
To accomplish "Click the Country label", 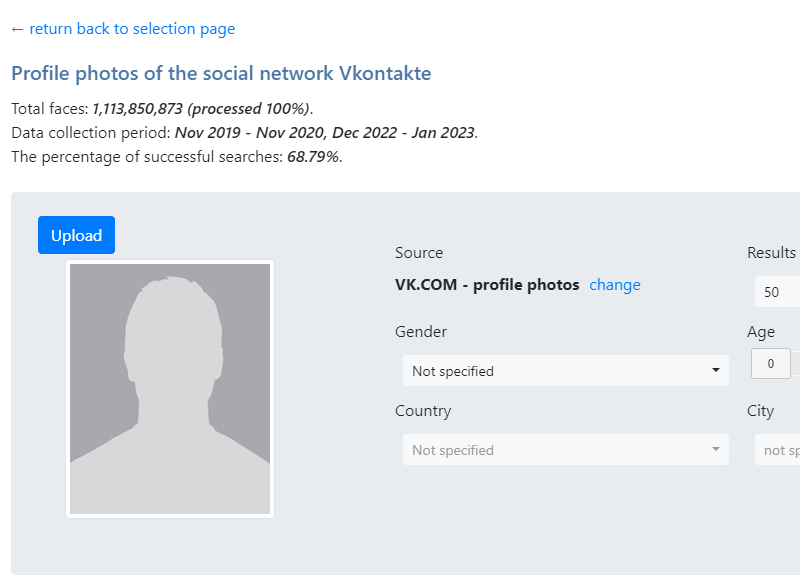I will [423, 411].
